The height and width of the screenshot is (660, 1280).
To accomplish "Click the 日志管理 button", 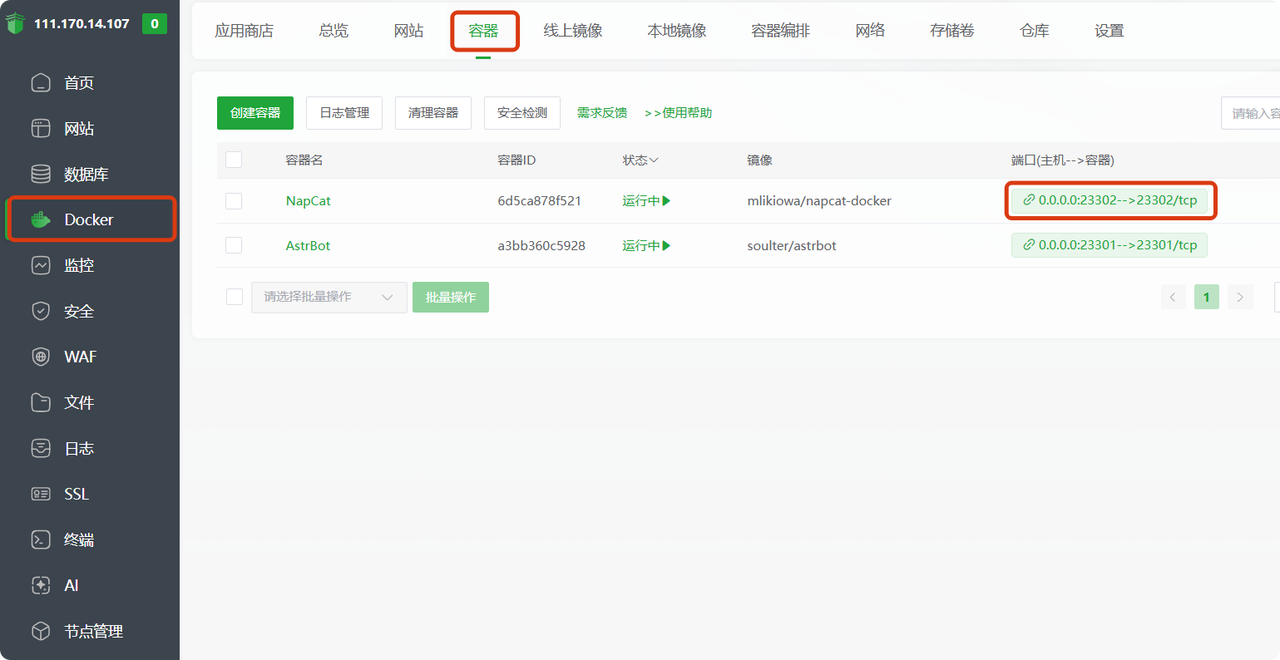I will (344, 113).
